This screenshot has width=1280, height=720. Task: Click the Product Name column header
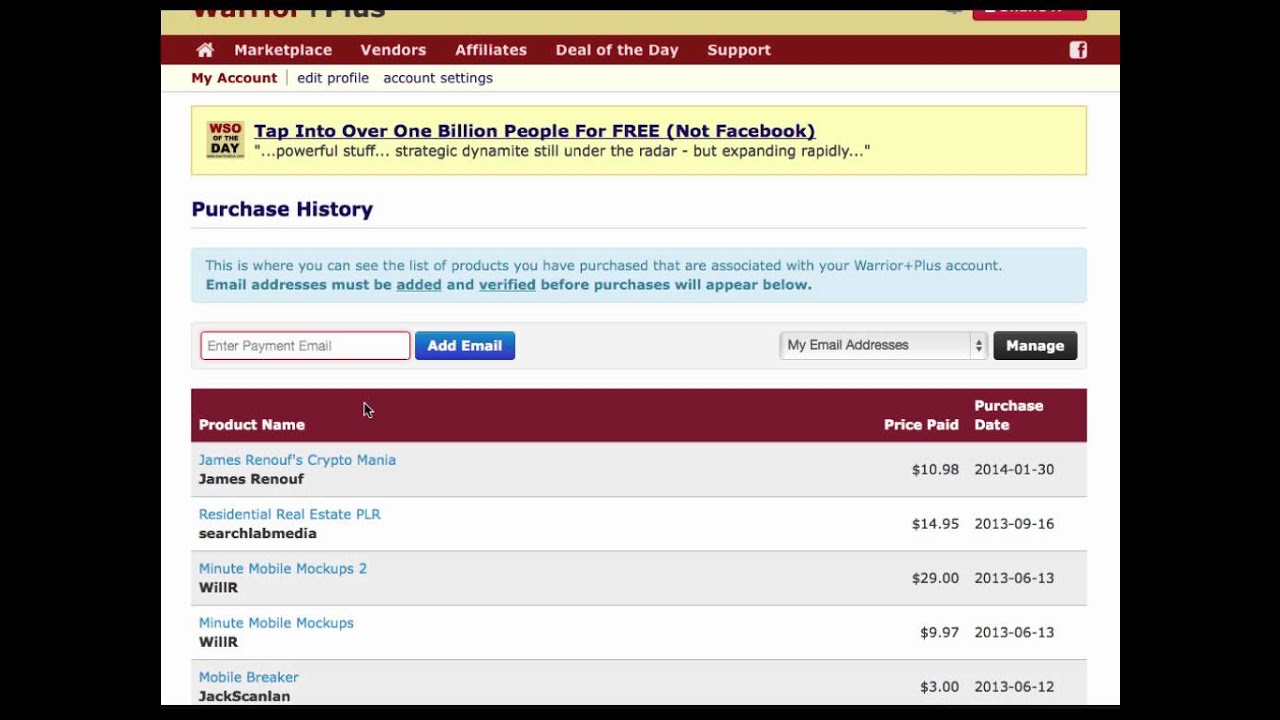(252, 425)
